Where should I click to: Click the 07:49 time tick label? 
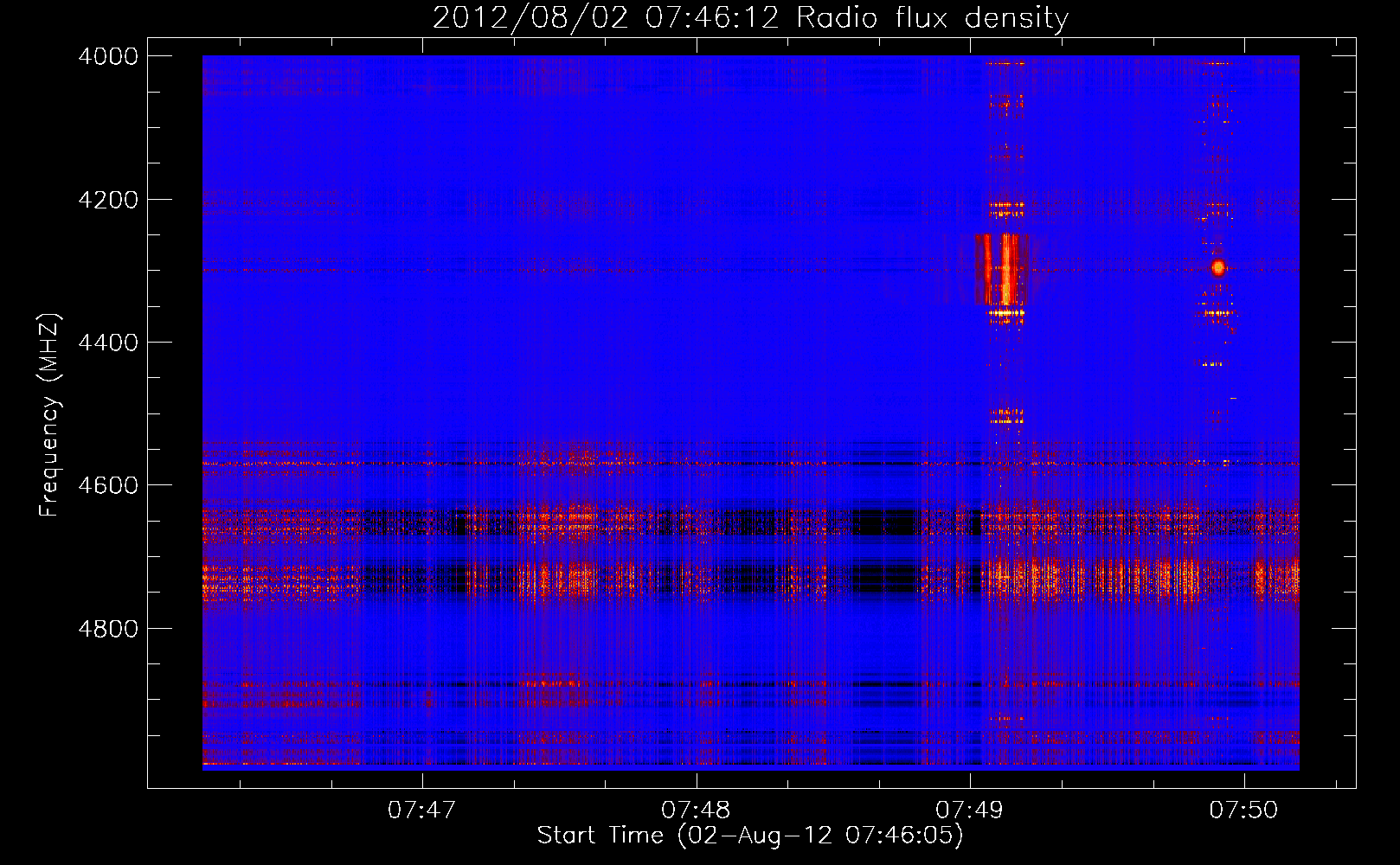tap(970, 810)
